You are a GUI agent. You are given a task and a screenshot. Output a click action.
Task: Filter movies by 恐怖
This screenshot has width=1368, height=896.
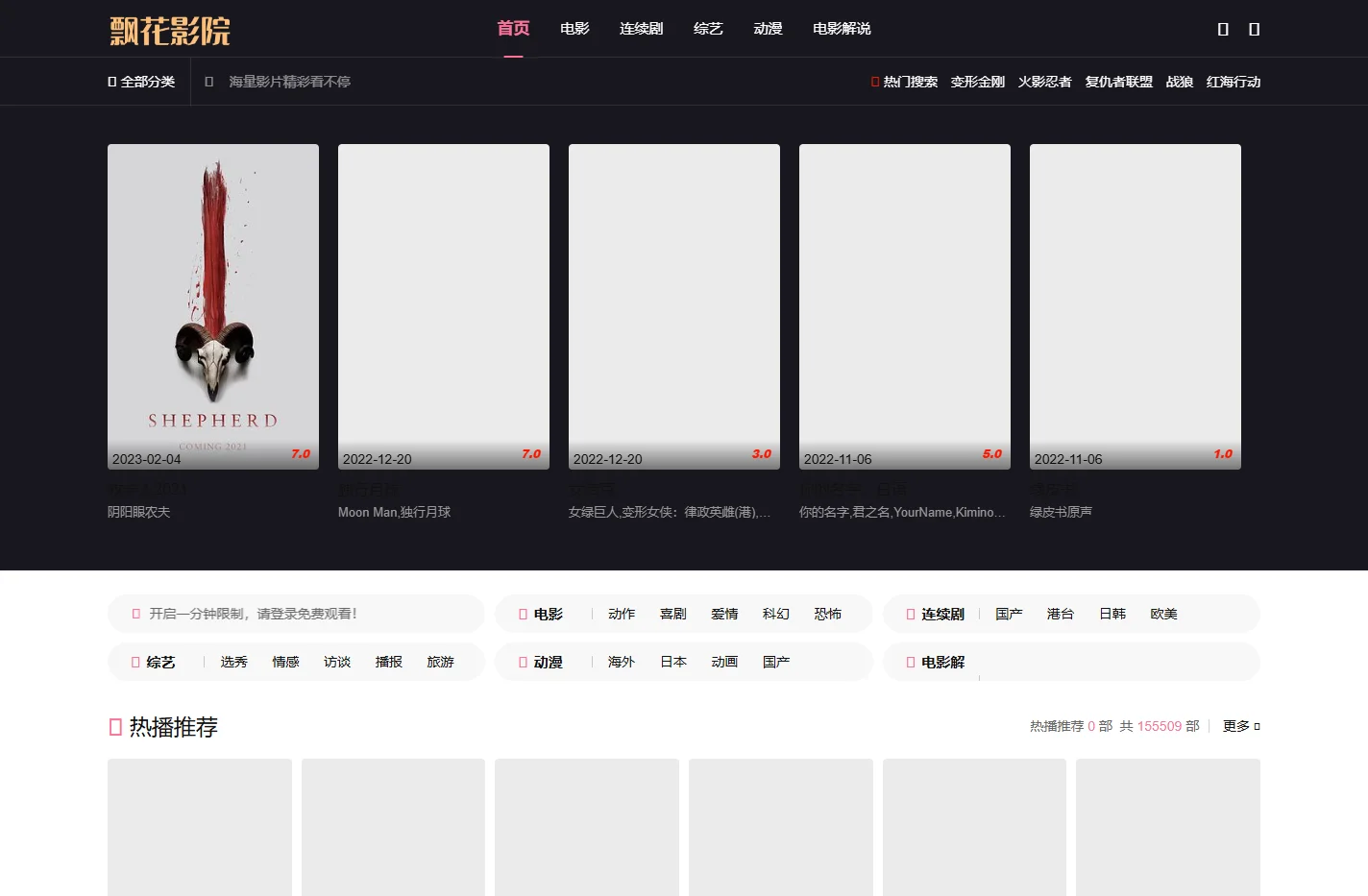828,614
